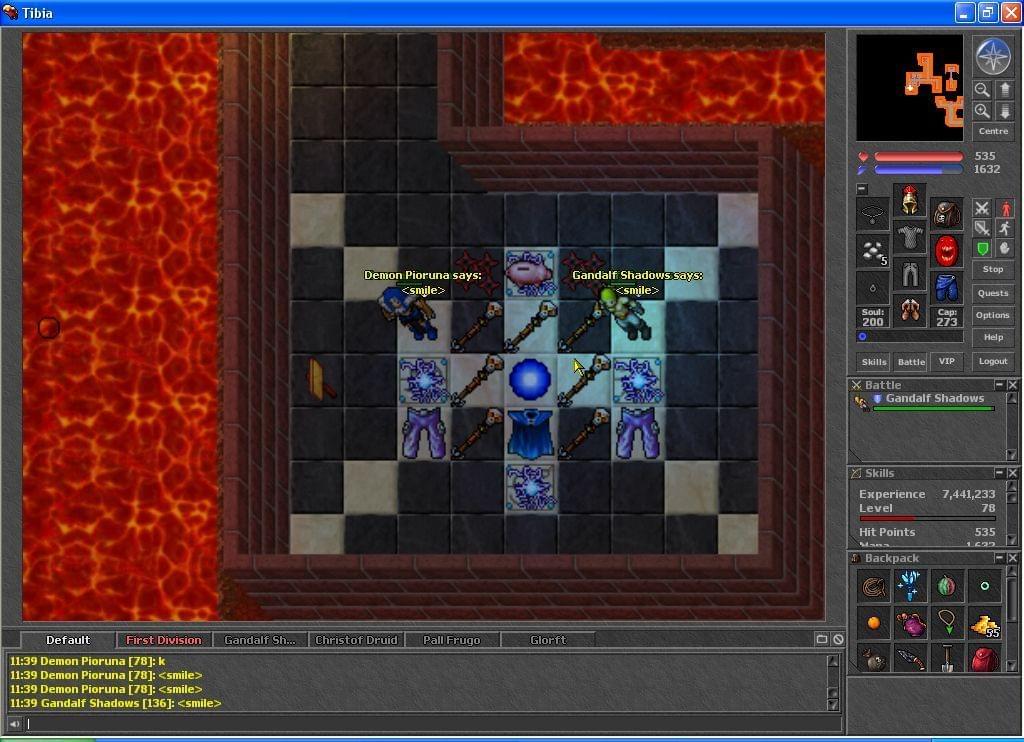Move minimap one floor up
Image resolution: width=1024 pixels, height=742 pixels.
[x=1004, y=89]
